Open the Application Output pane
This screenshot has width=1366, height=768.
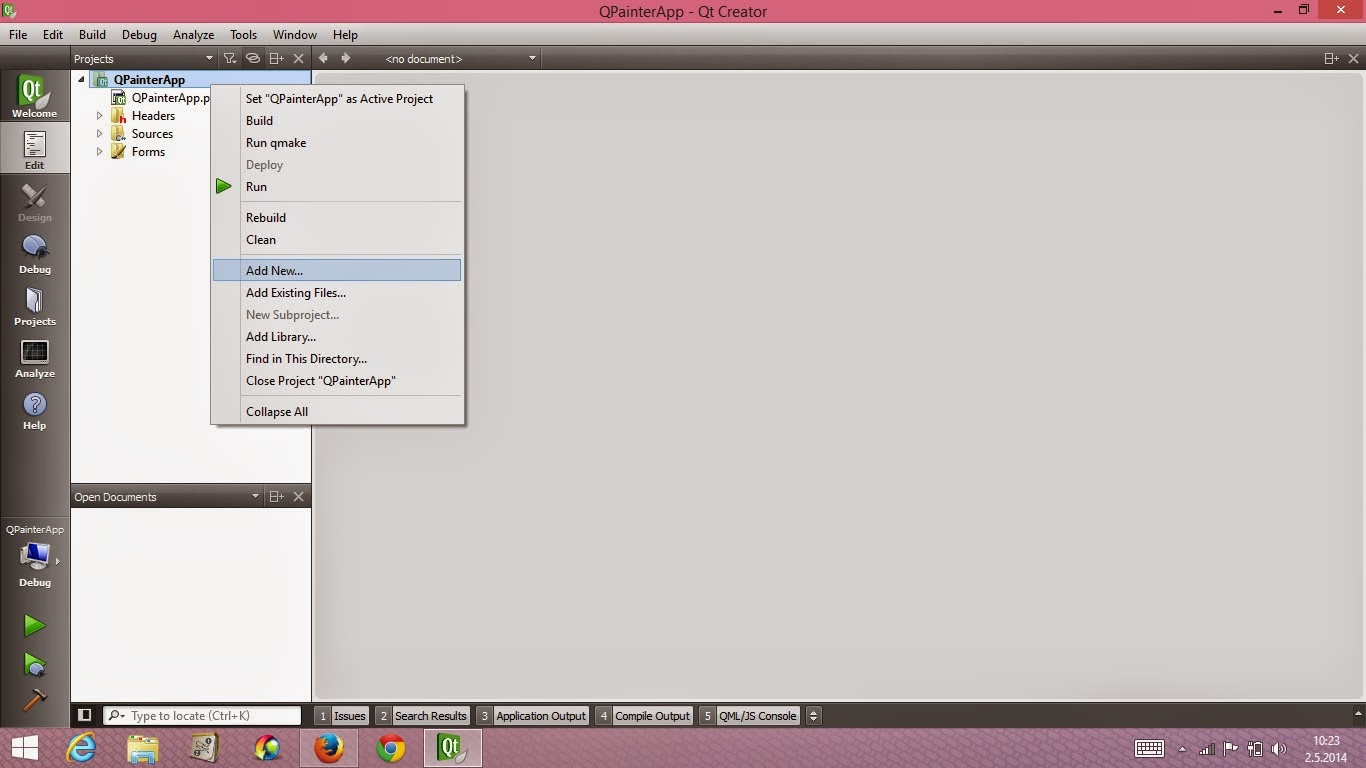(x=540, y=715)
